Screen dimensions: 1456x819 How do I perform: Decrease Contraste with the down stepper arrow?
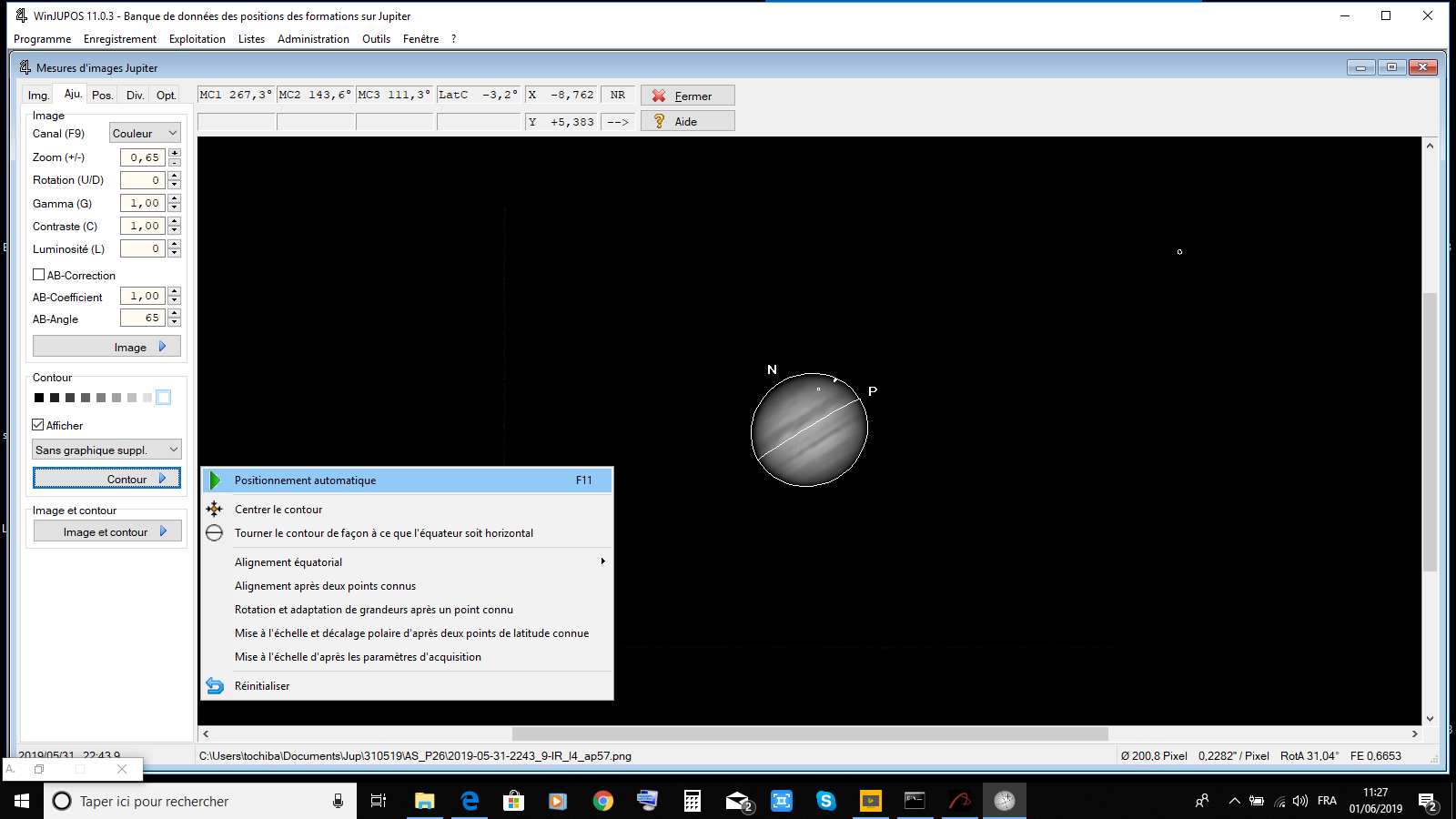tap(175, 230)
